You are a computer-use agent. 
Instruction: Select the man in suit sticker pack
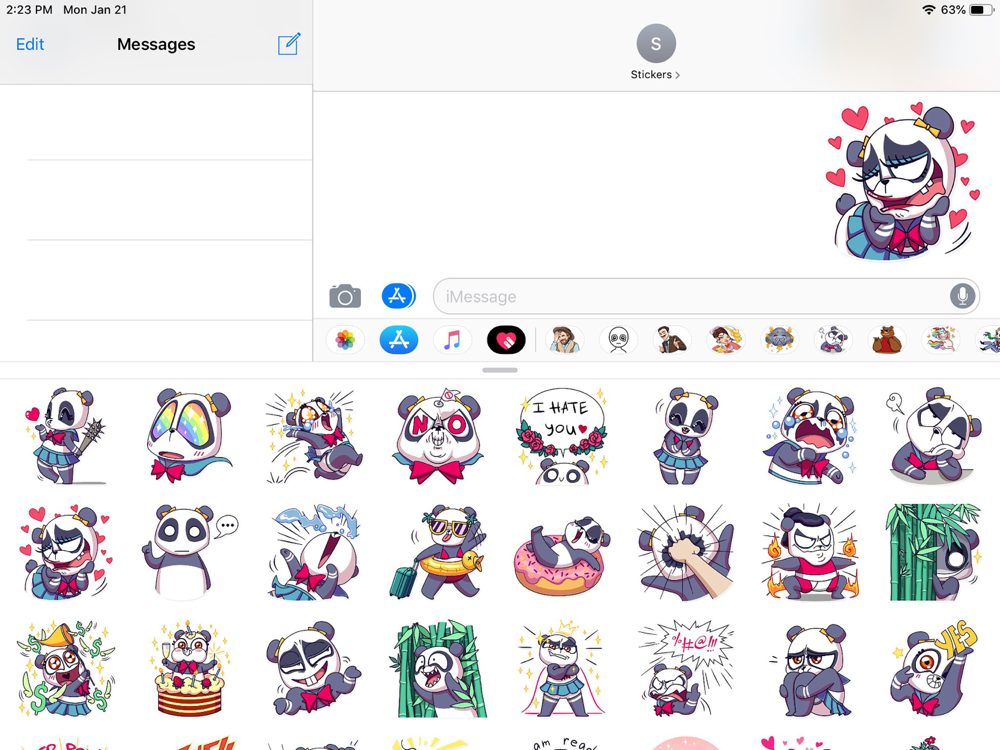[x=672, y=339]
